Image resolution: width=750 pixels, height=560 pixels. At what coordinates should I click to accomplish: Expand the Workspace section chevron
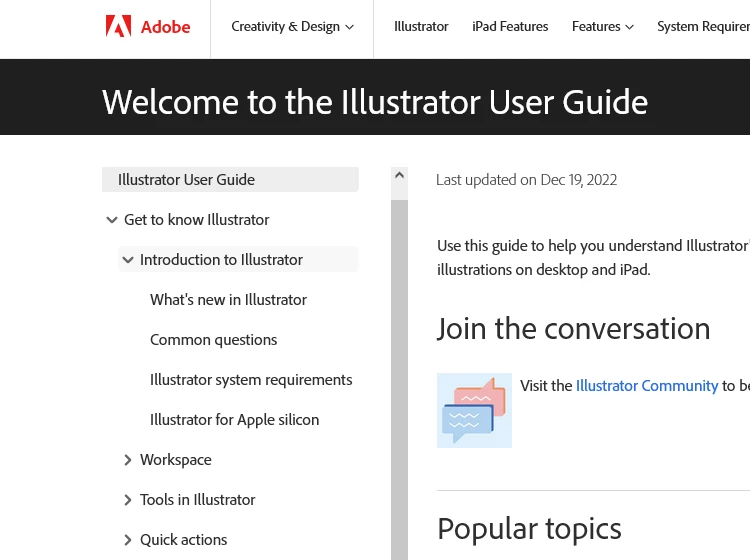coord(128,460)
